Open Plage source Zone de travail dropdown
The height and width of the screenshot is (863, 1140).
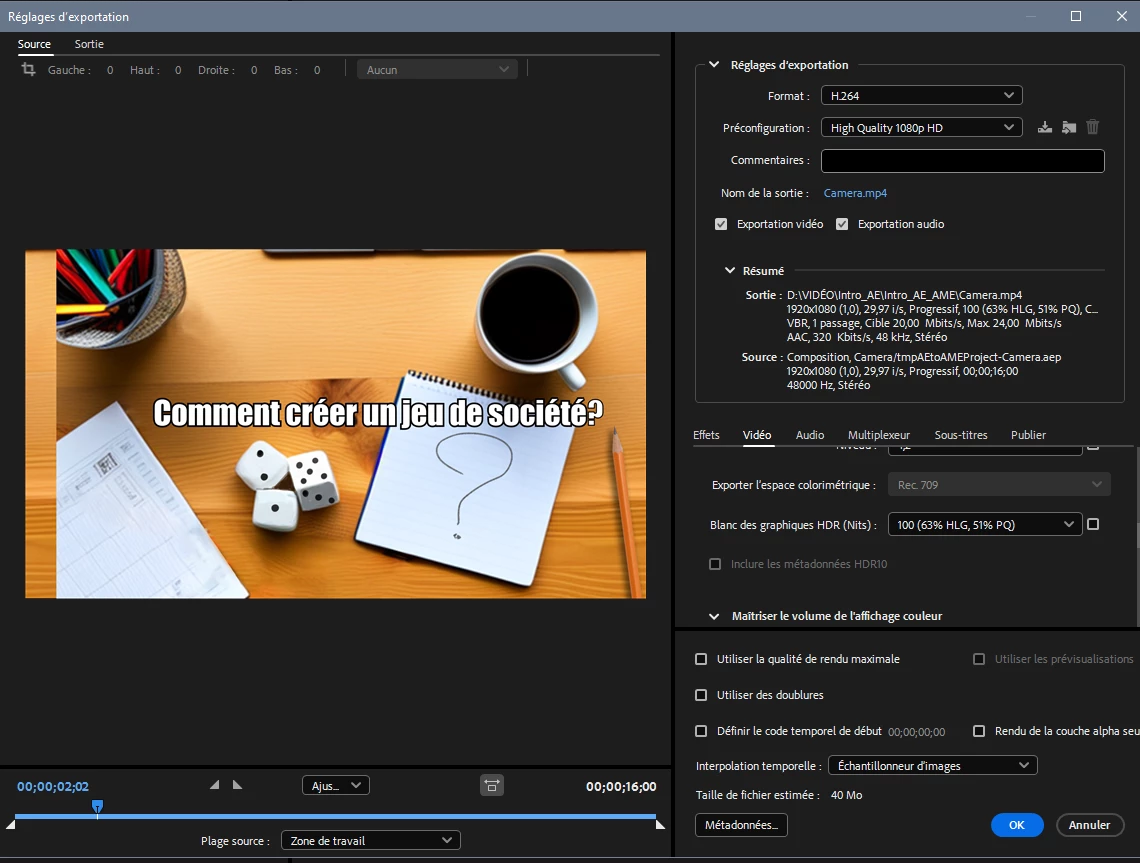[x=371, y=840]
